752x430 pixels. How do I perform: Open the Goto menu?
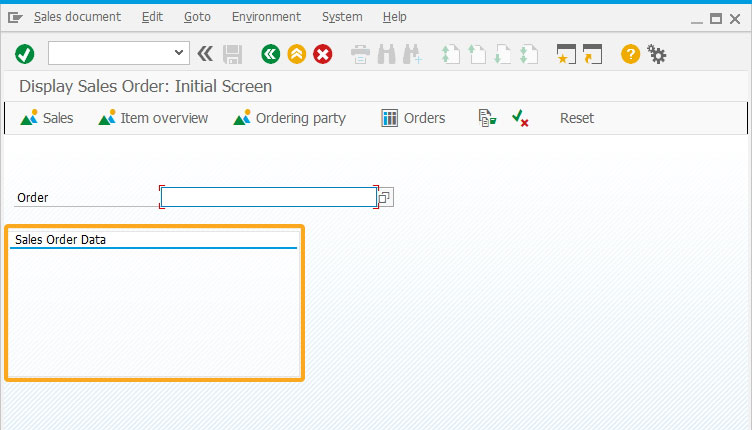click(x=197, y=17)
